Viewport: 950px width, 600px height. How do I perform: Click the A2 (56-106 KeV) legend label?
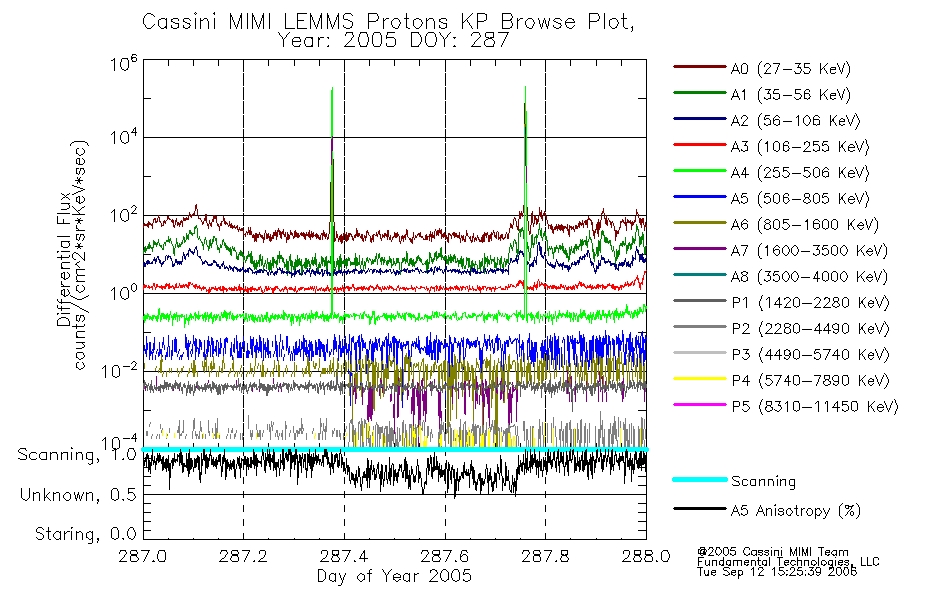[x=795, y=121]
